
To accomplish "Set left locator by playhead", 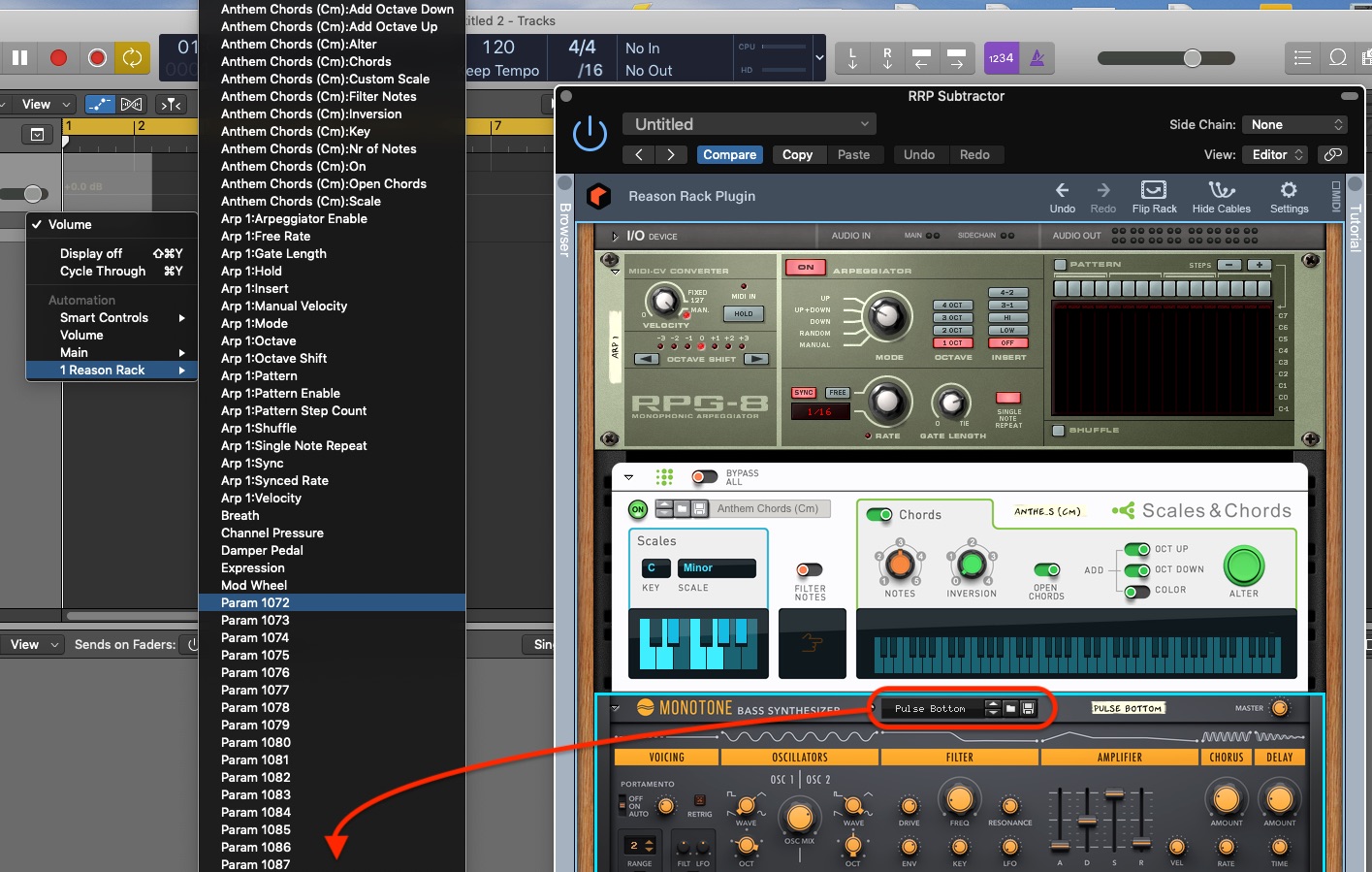I will click(x=852, y=58).
